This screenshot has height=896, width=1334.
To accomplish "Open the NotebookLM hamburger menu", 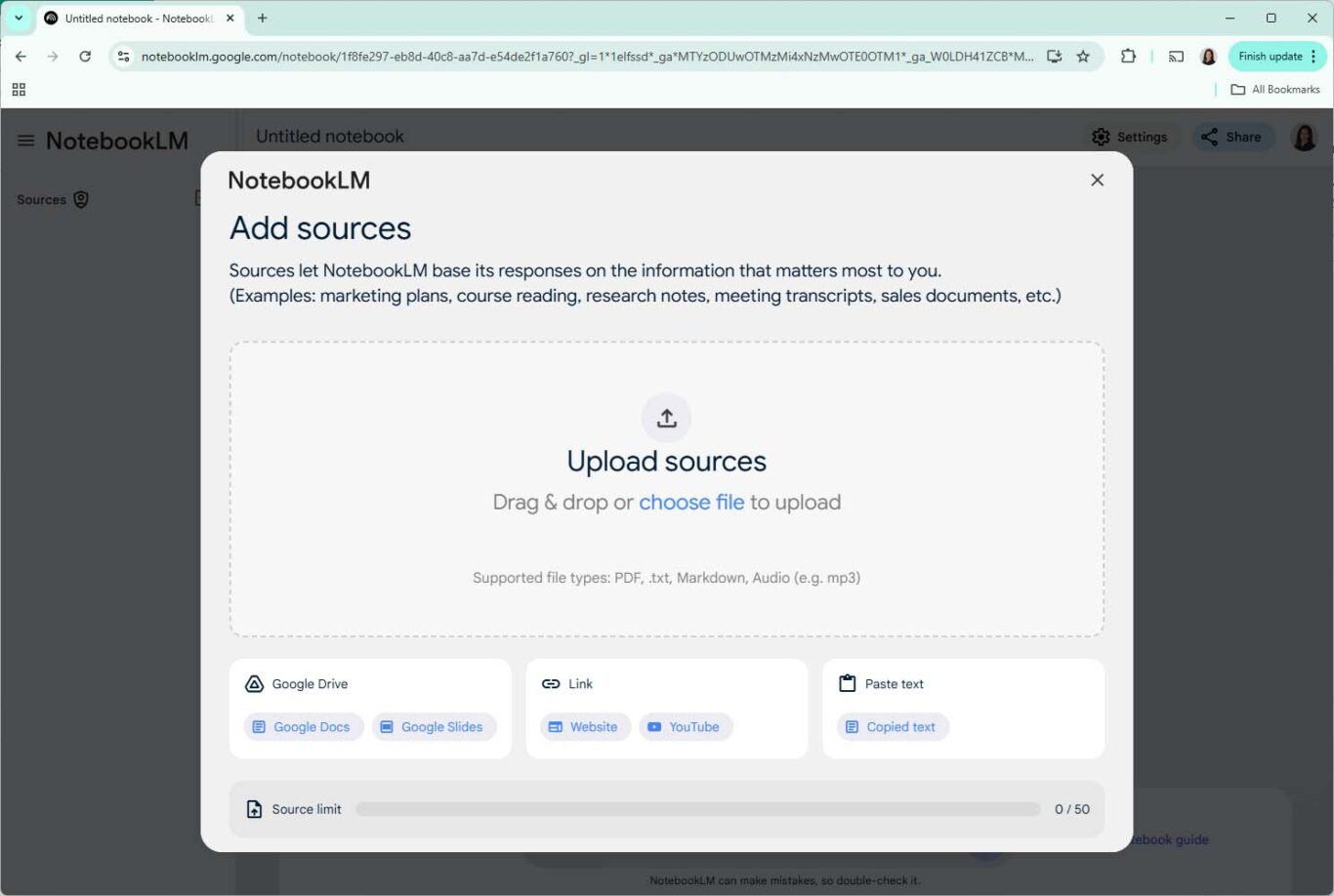I will [x=25, y=140].
